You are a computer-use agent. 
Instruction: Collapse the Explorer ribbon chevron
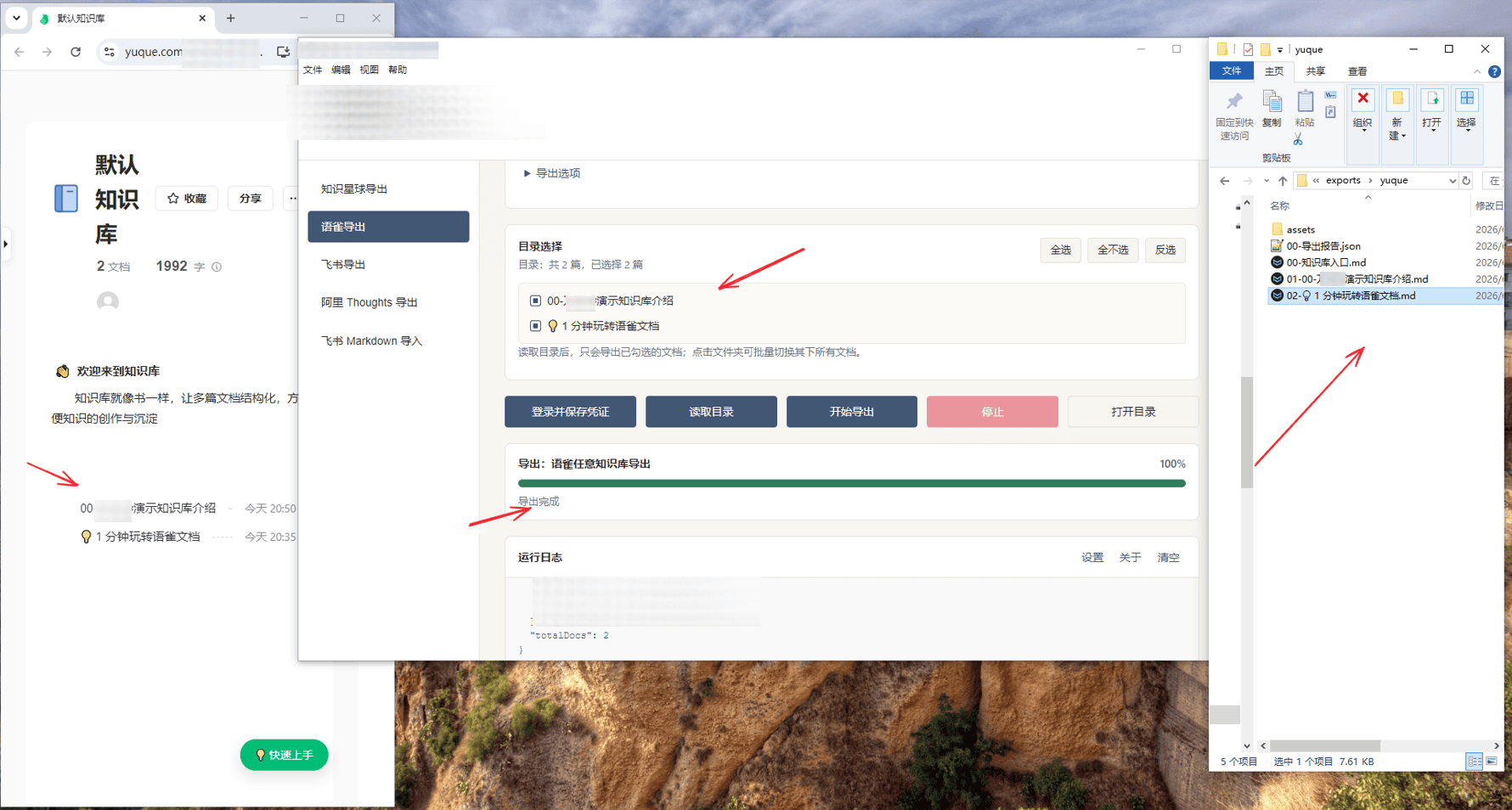(1477, 71)
